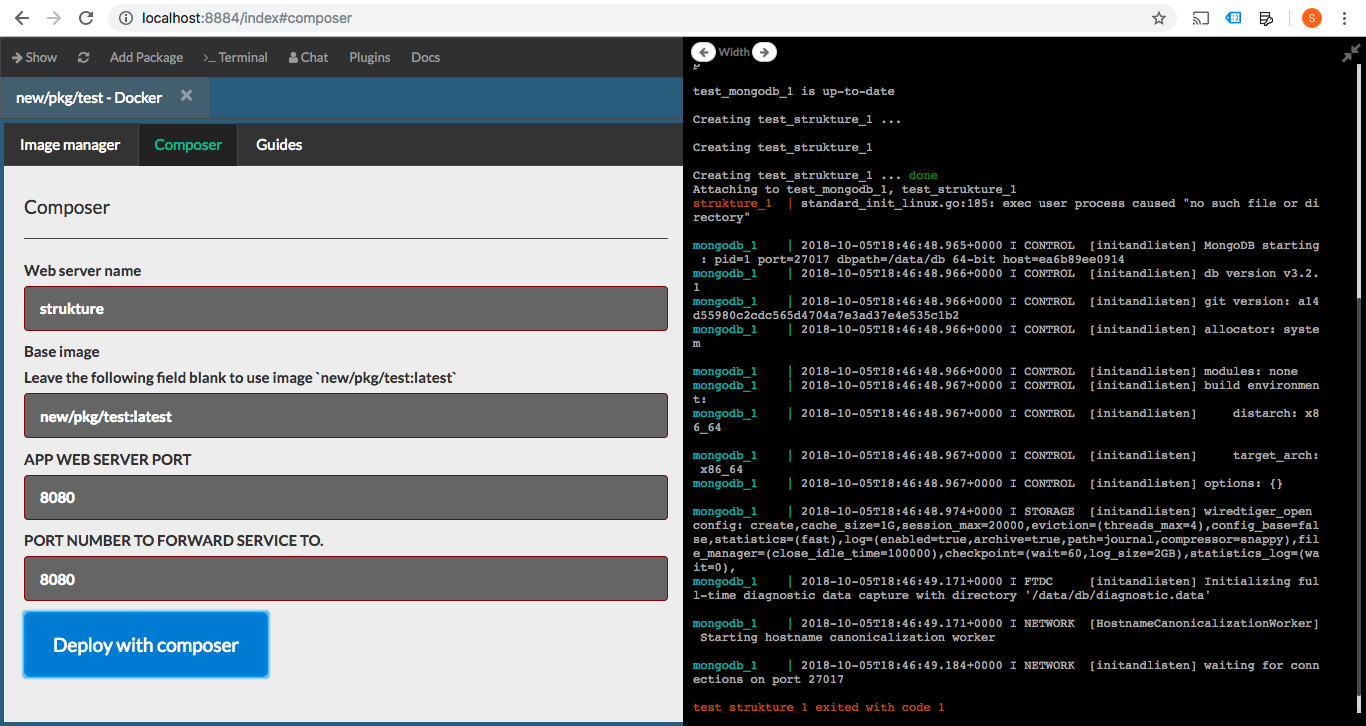
Task: Increase terminal width with right arrow
Action: click(764, 52)
